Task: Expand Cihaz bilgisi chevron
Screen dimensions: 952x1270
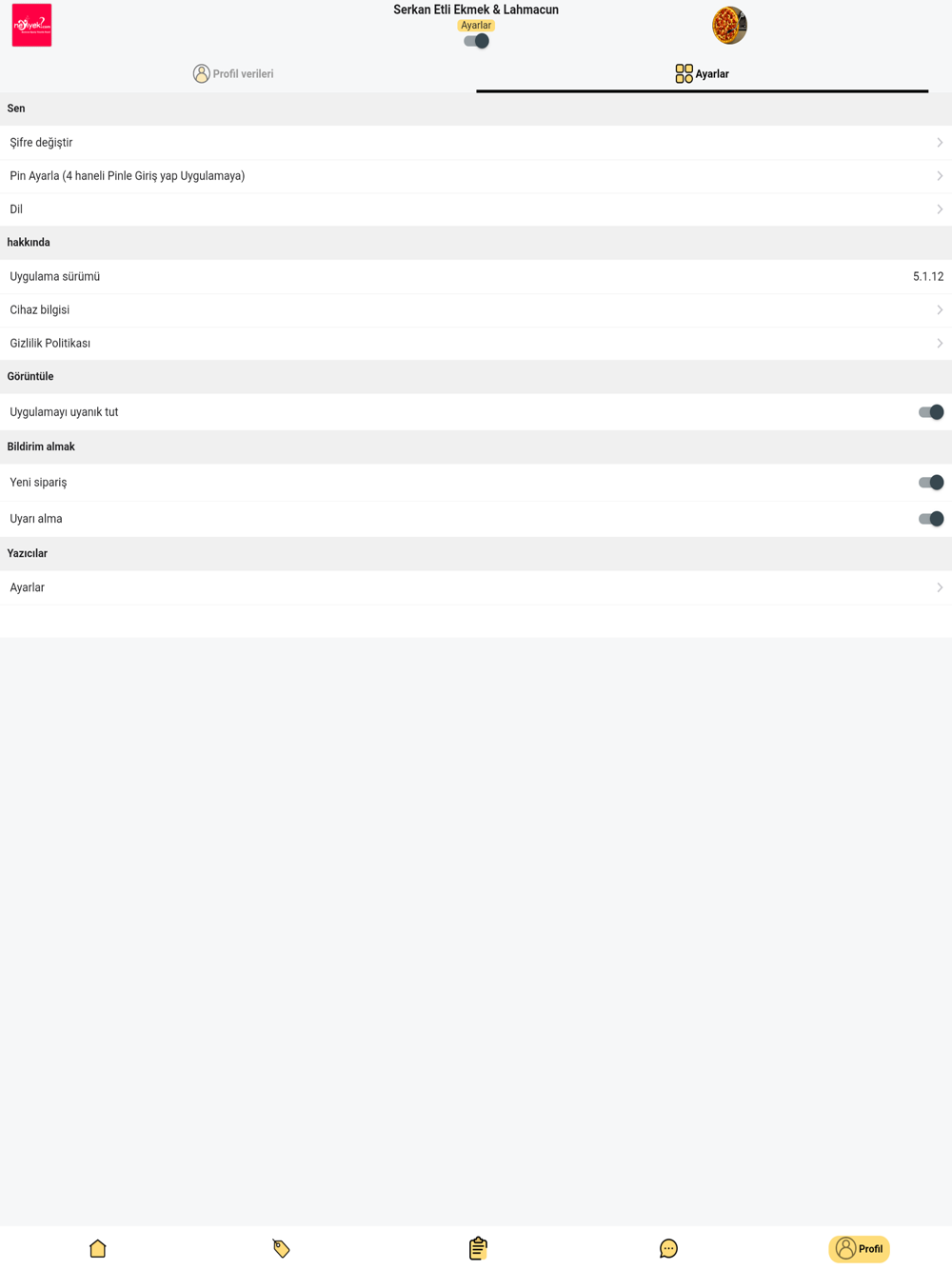Action: tap(940, 310)
